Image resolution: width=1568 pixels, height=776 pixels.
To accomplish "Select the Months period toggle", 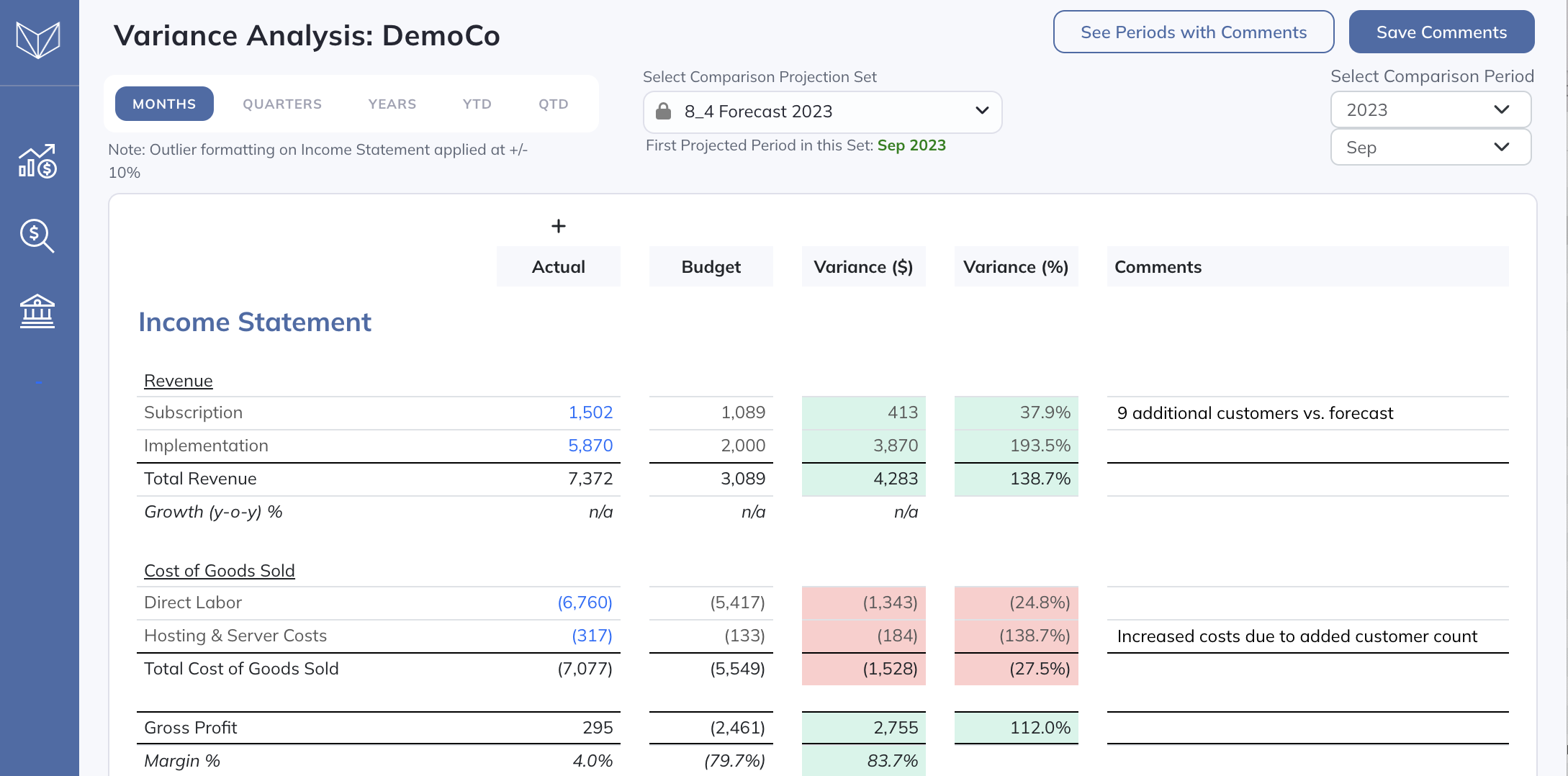I will 164,104.
